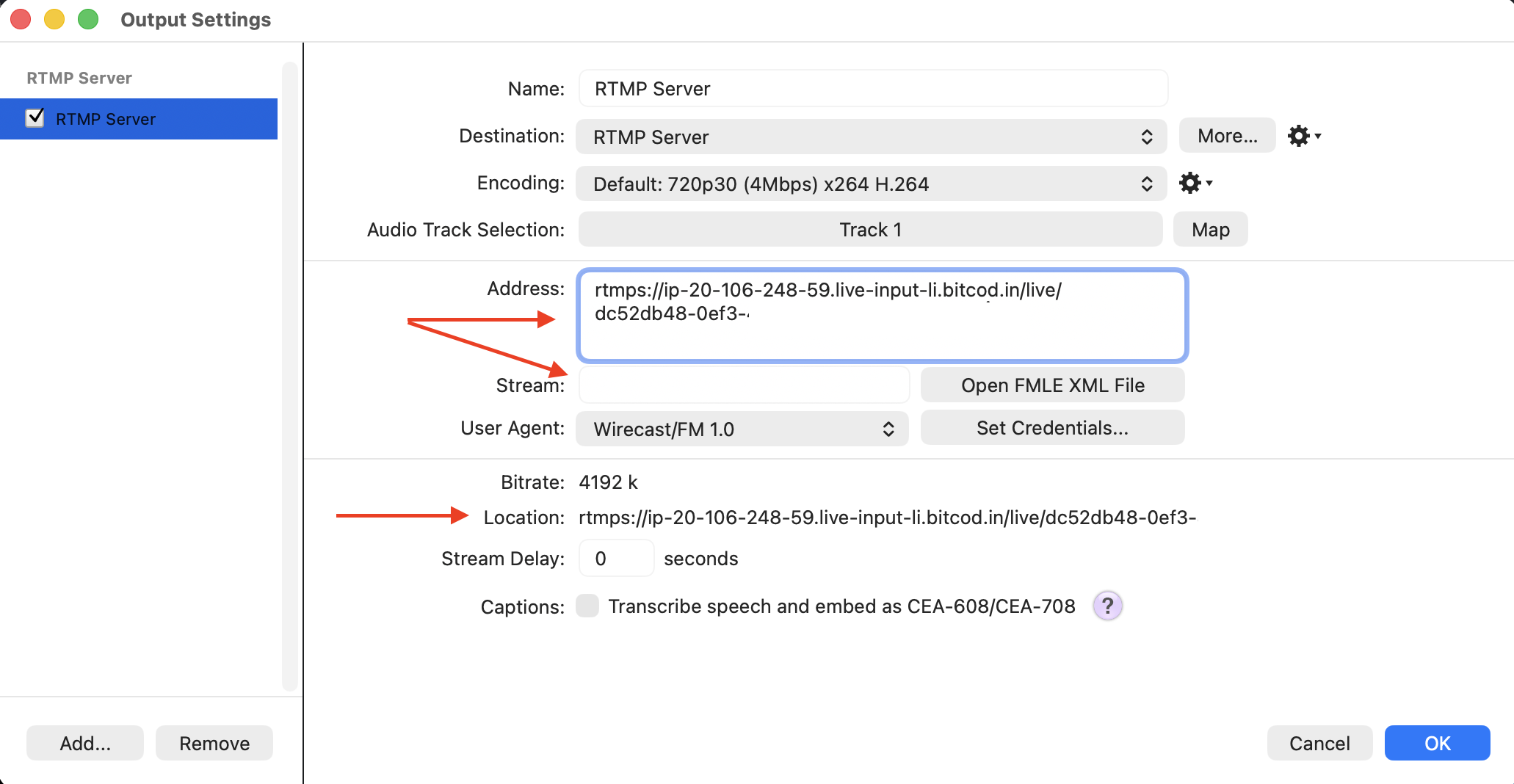Remove the selected output
This screenshot has height=784, width=1514.
[214, 743]
